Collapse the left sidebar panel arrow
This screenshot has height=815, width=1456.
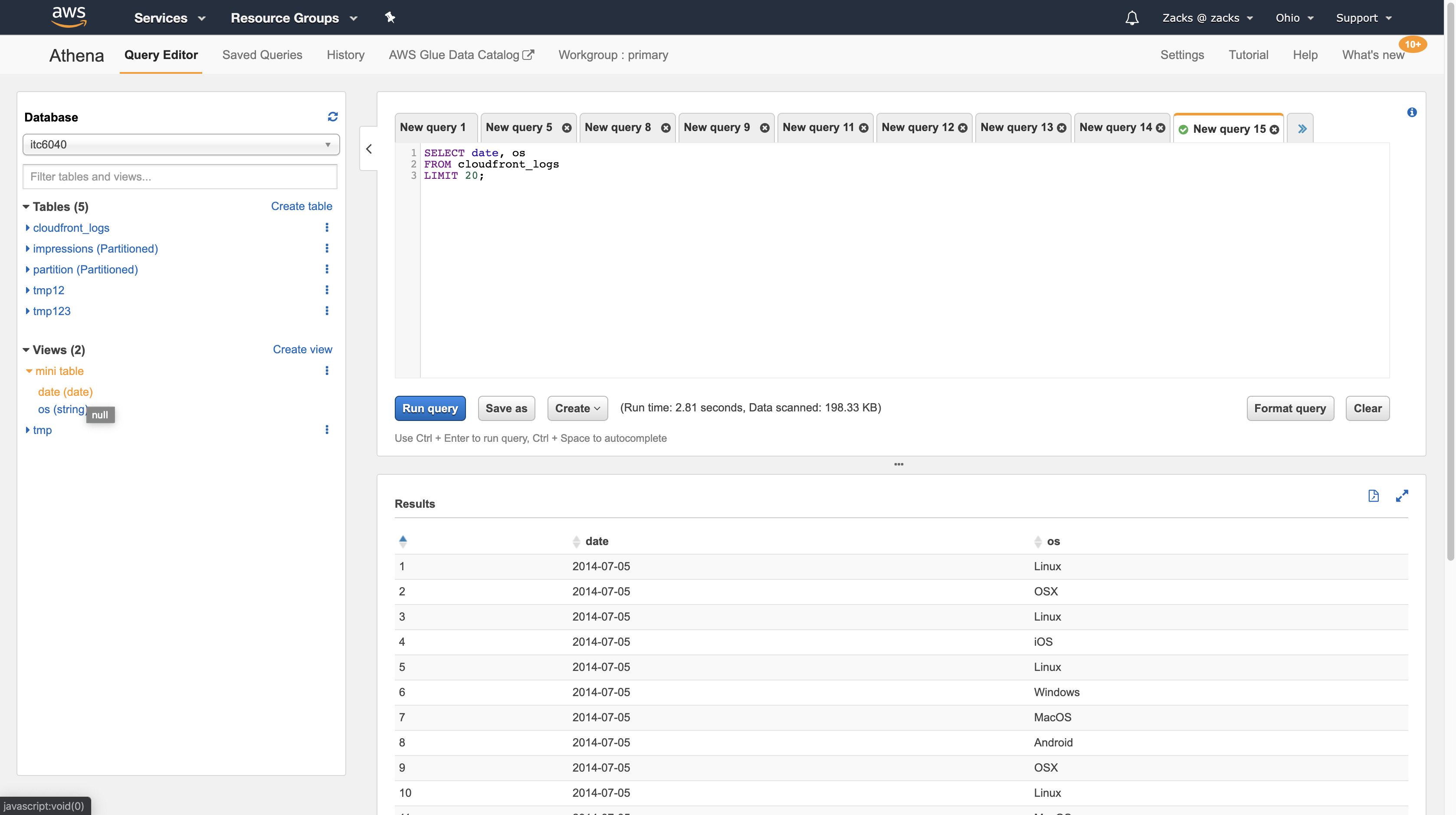point(369,149)
